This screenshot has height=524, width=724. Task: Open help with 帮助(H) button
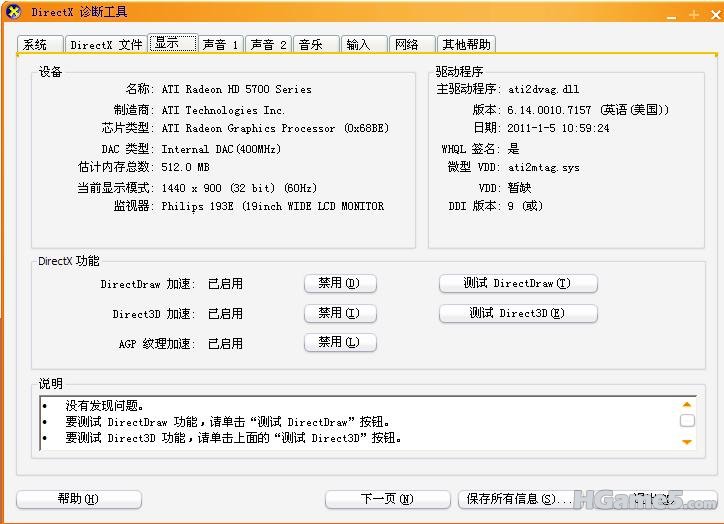79,499
